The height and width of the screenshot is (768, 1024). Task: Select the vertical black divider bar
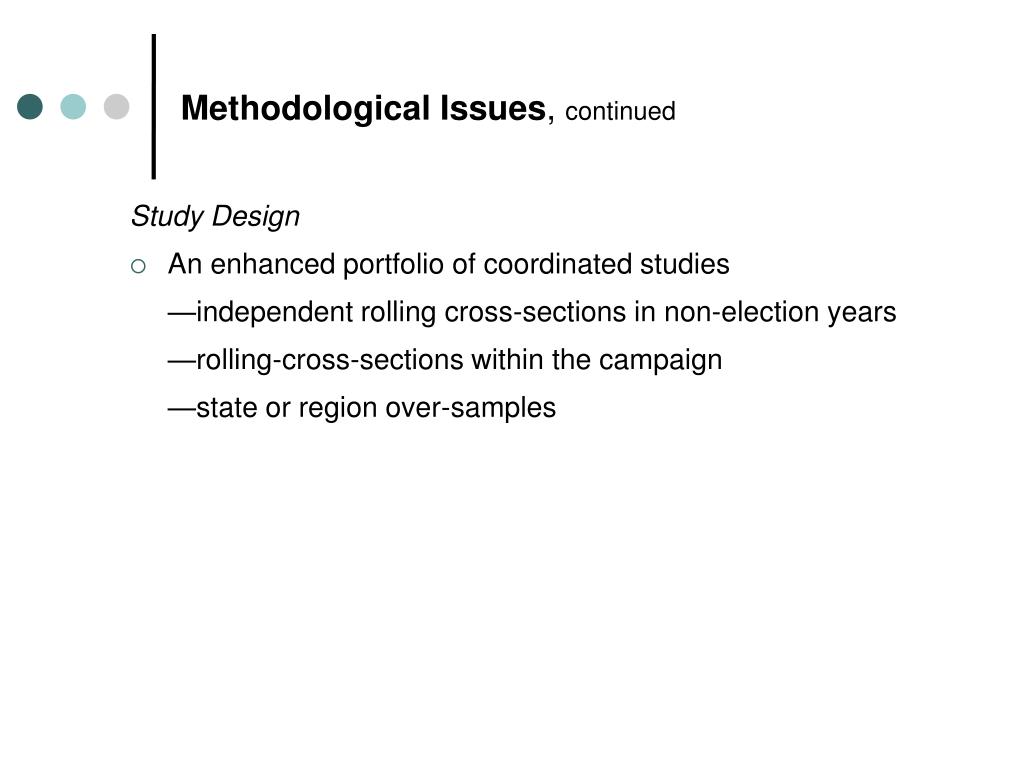click(x=154, y=106)
